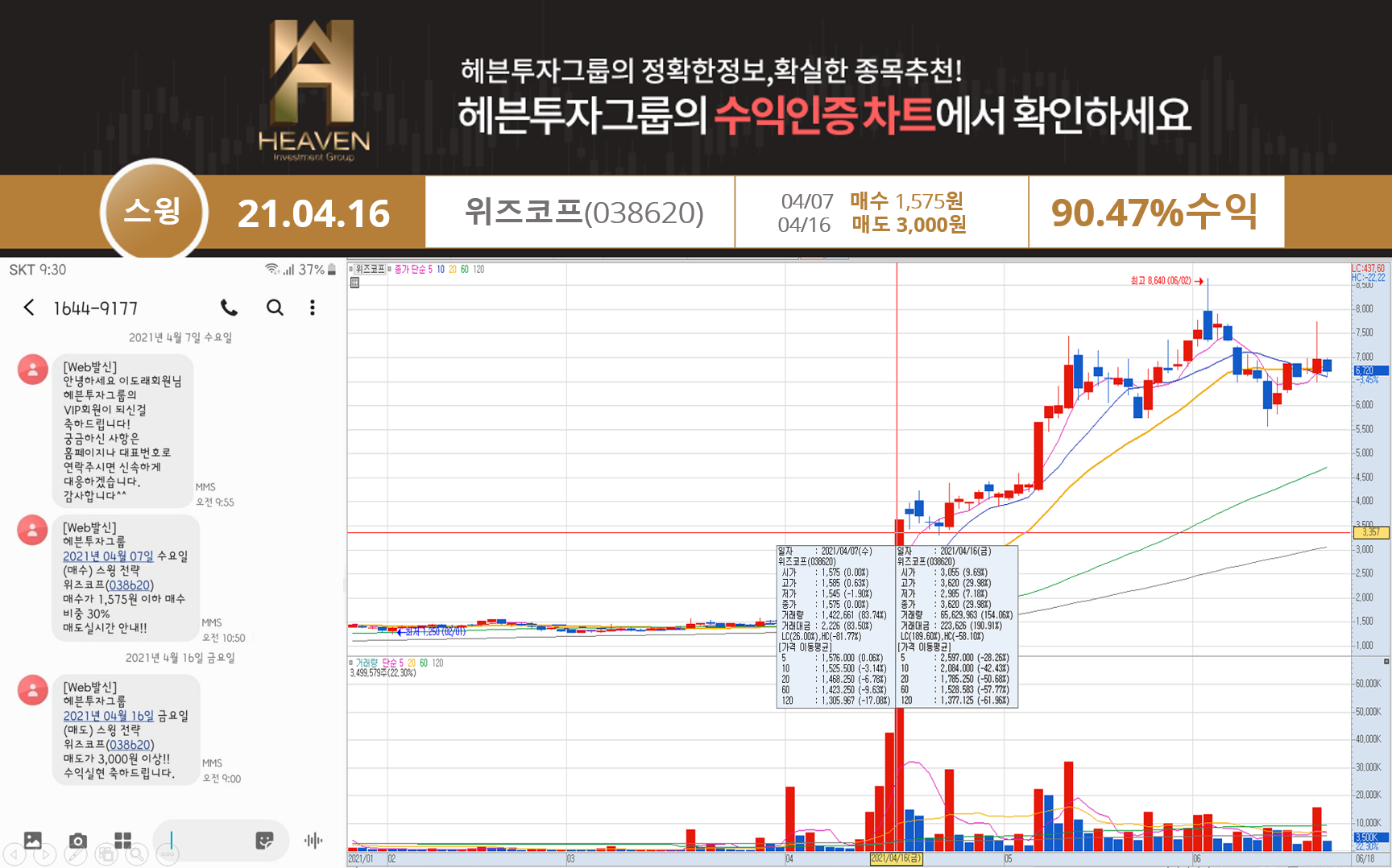Click the 06/18 date label on time axis
The height and width of the screenshot is (868, 1392).
[x=1365, y=859]
